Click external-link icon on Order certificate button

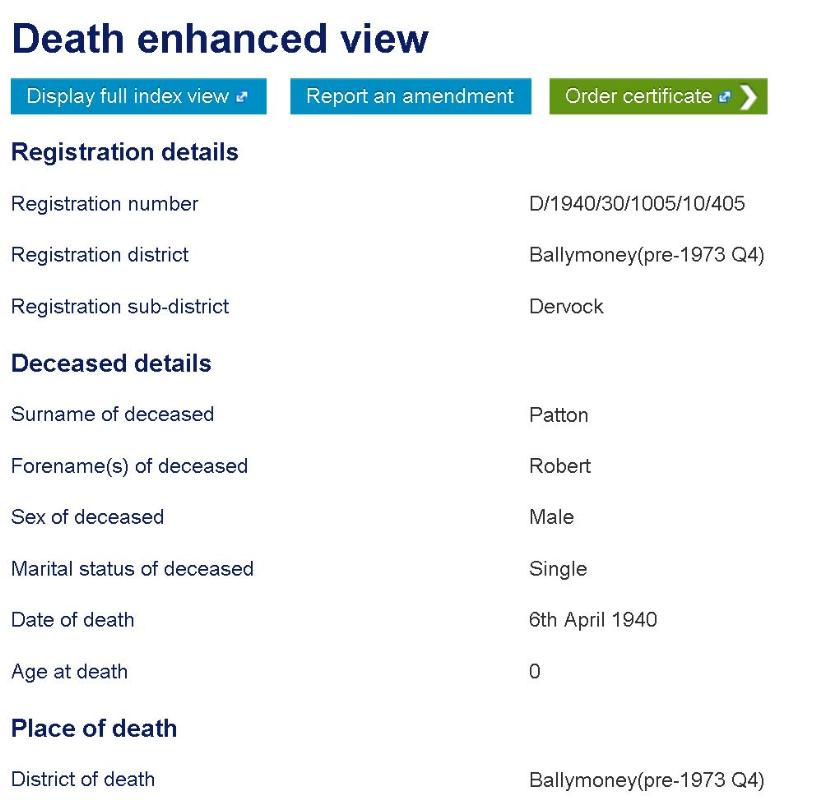(722, 97)
